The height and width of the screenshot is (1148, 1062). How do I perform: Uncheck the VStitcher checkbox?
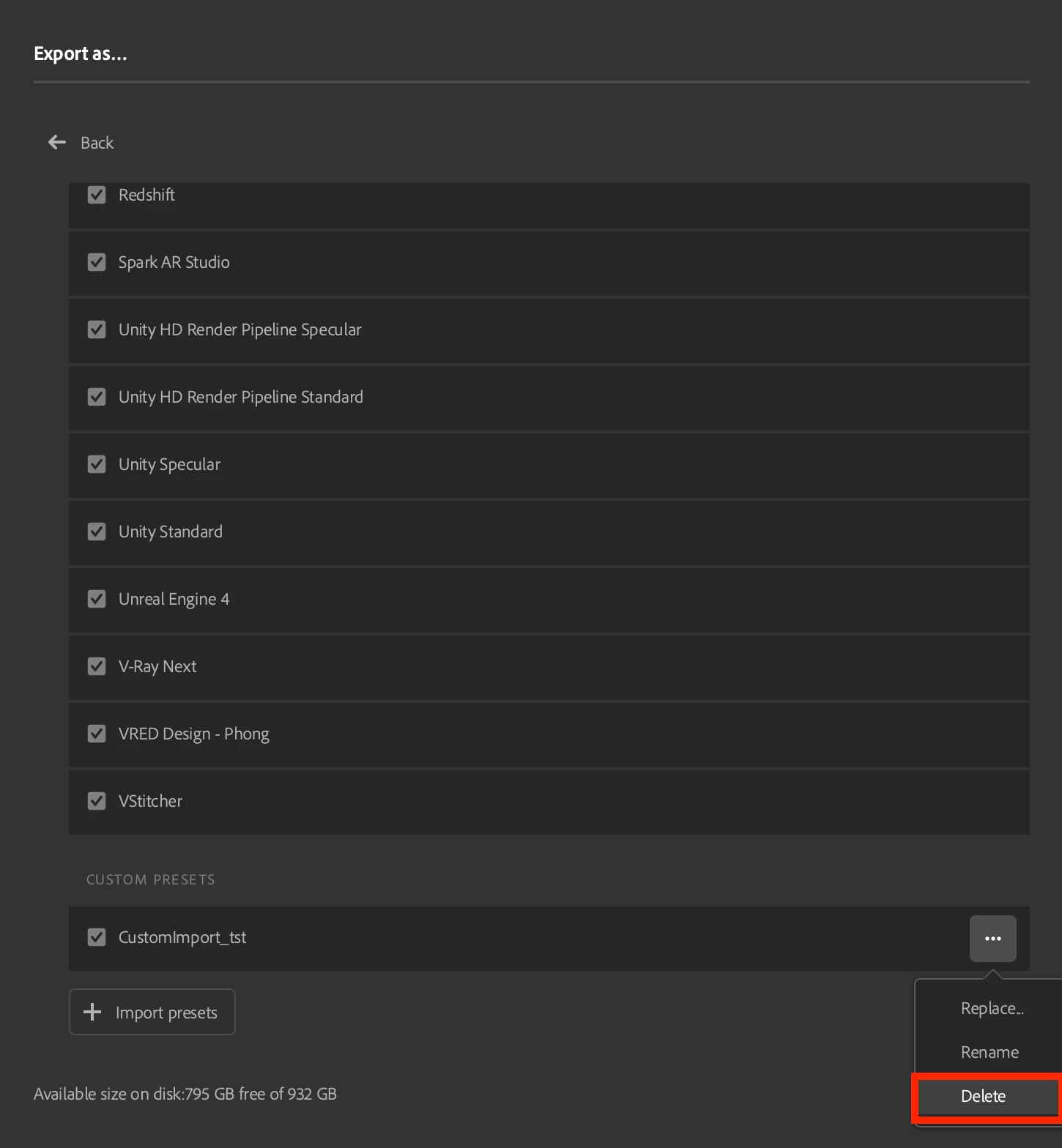click(x=97, y=801)
